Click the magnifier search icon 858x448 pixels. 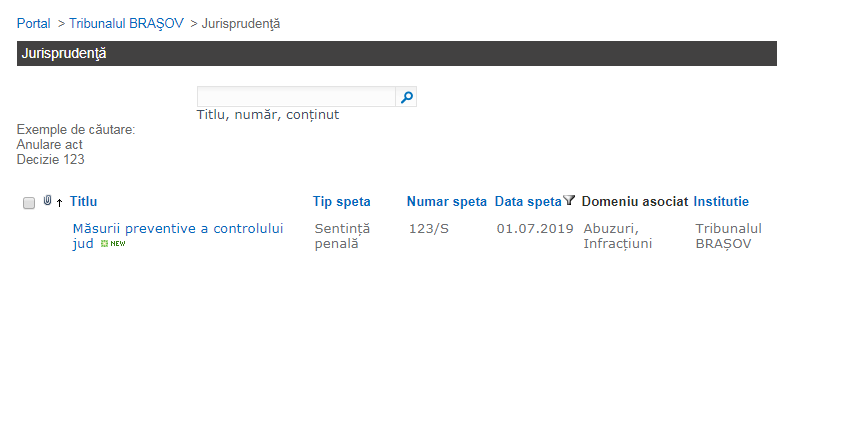(406, 97)
